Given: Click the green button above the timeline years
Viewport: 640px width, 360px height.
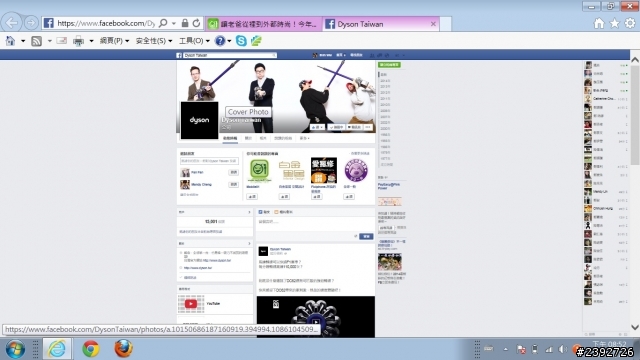Looking at the screenshot, I should (x=389, y=64).
